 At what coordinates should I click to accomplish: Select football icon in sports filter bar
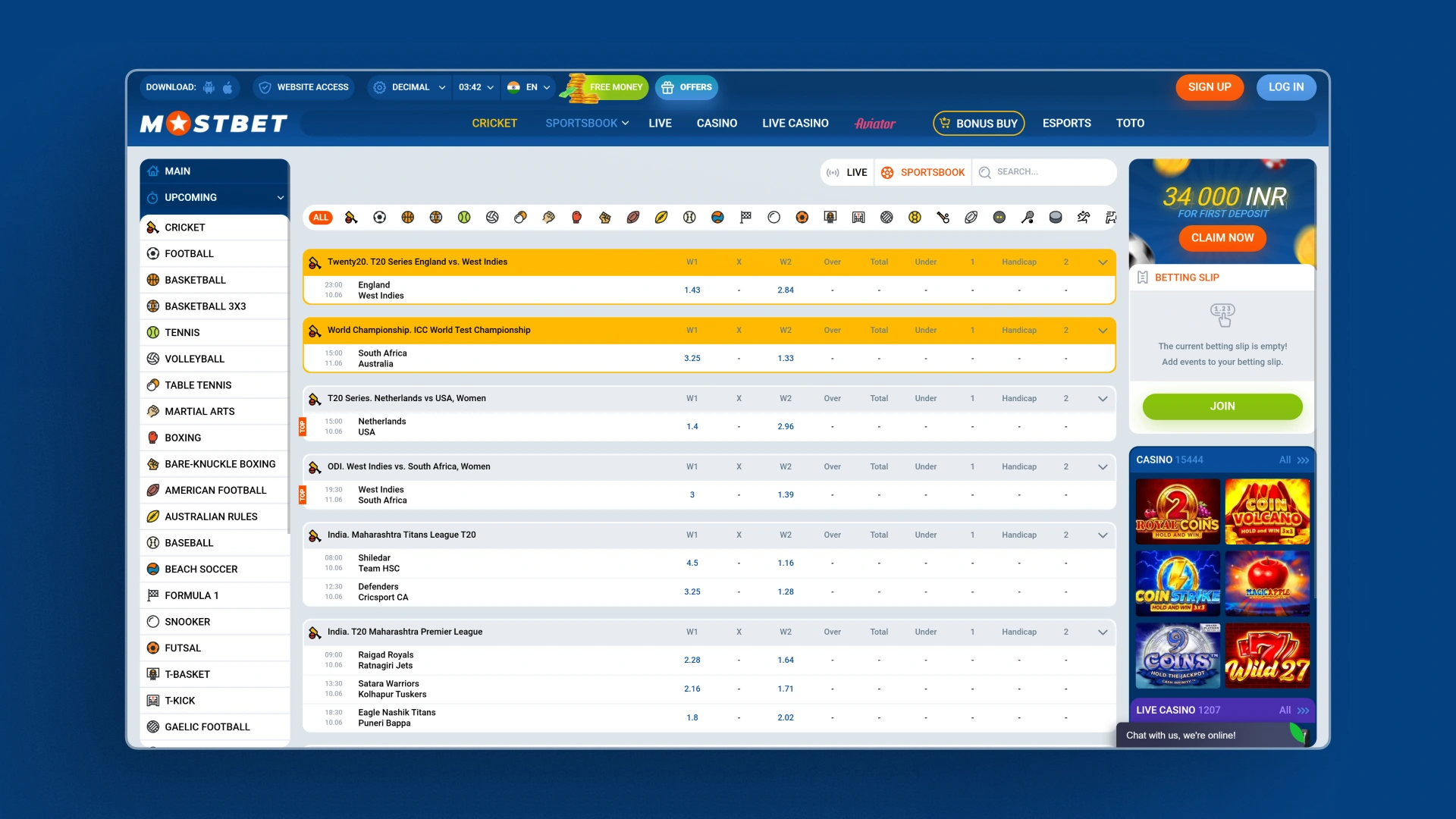(x=380, y=218)
